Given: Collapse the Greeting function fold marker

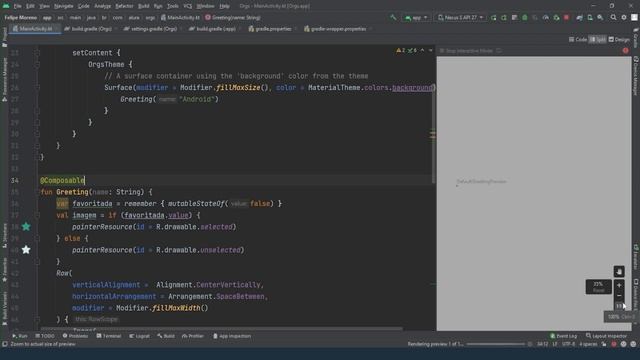Looking at the screenshot, I should pyautogui.click(x=37, y=192).
